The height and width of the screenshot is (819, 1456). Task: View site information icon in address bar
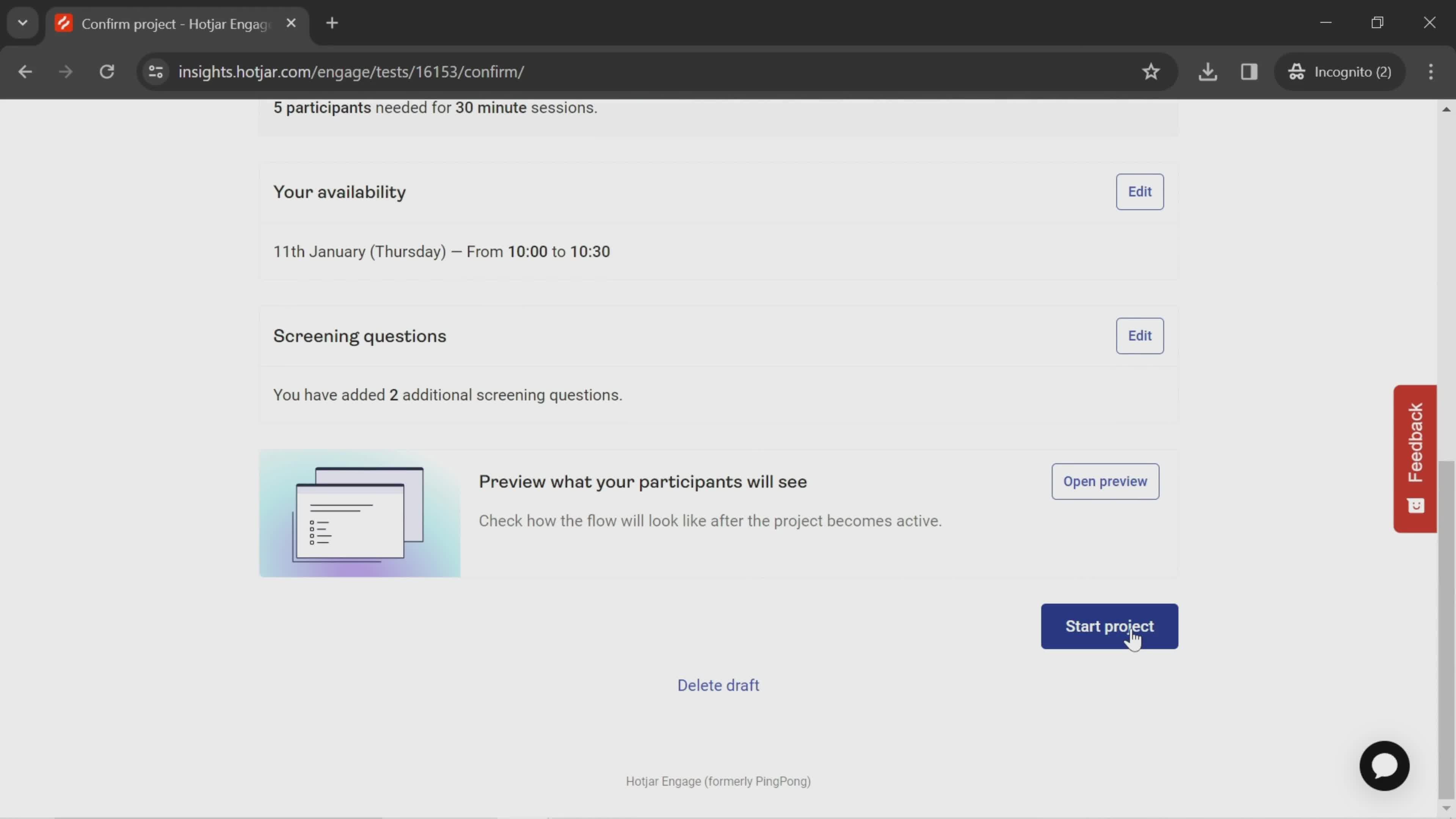tap(156, 72)
